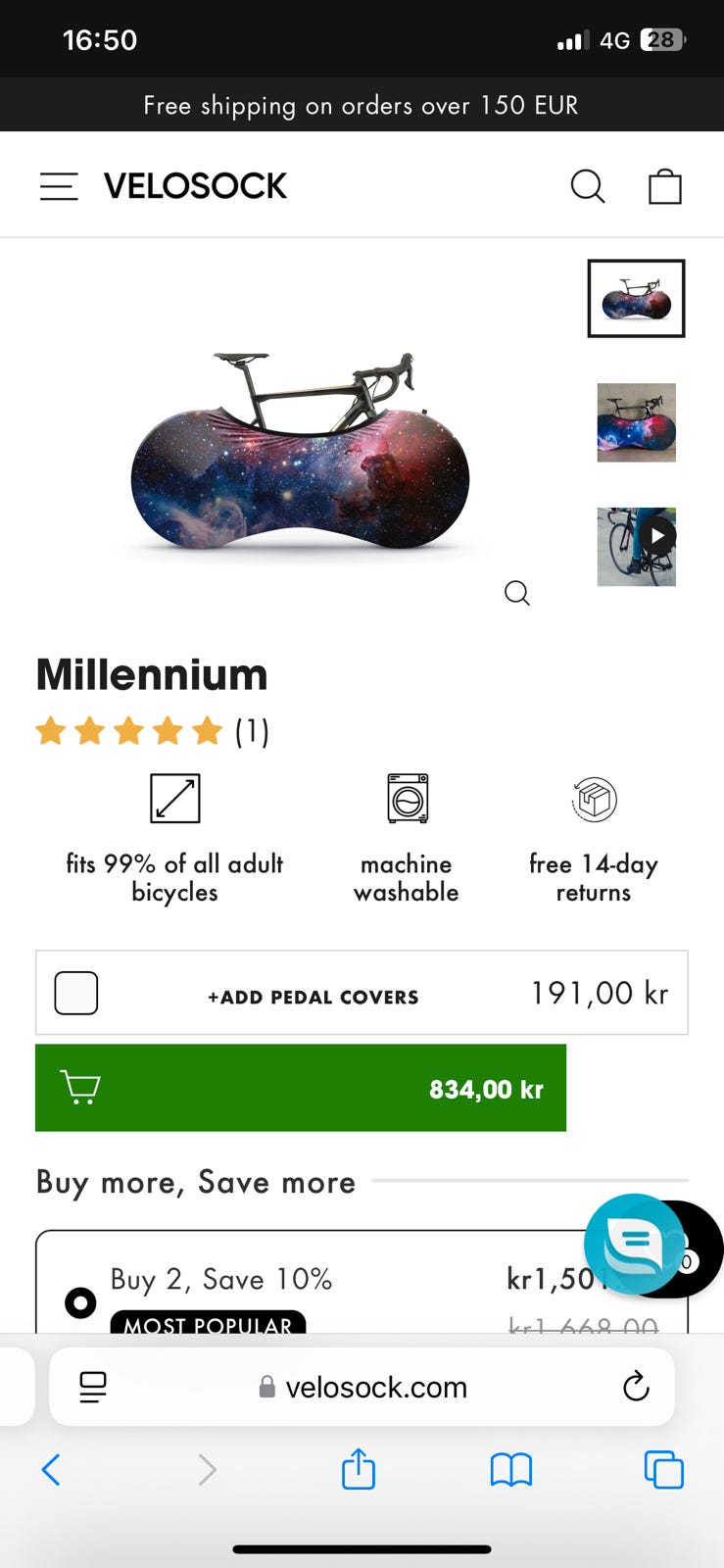Select first galaxy cover thumbnail
This screenshot has height=1568, width=724.
pyautogui.click(x=636, y=298)
